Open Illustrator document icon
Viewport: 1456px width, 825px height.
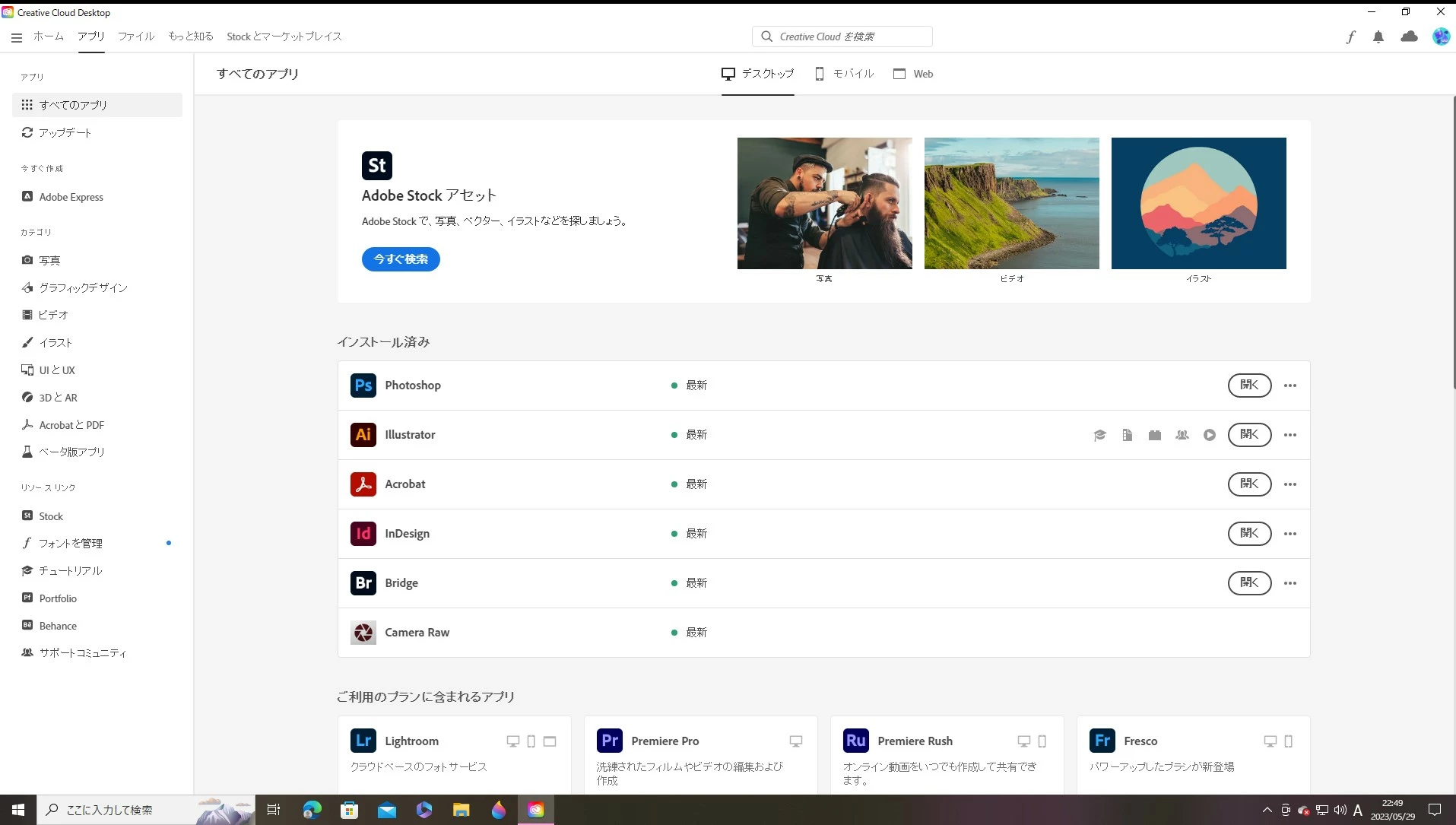pos(1127,435)
